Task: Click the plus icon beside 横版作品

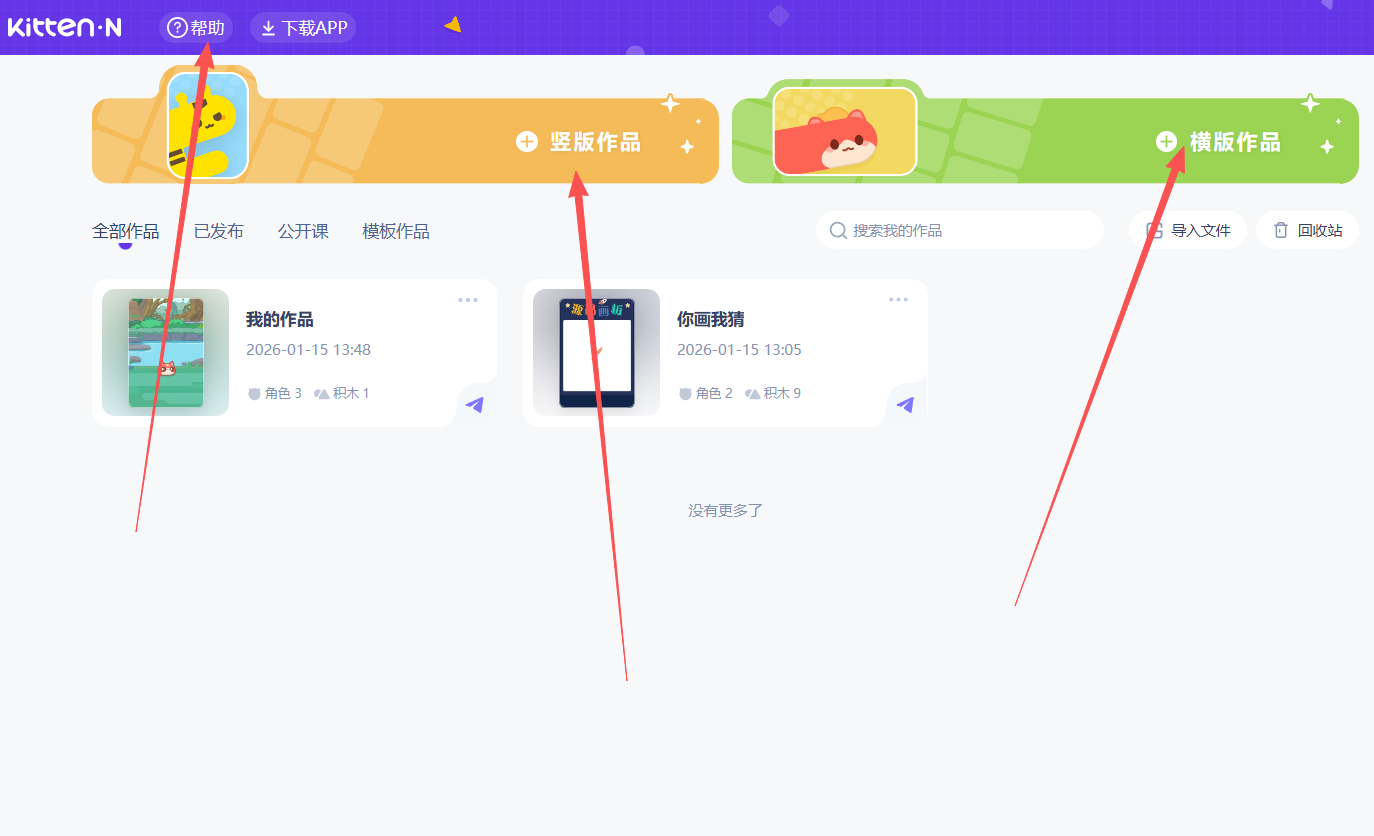Action: pyautogui.click(x=1166, y=142)
